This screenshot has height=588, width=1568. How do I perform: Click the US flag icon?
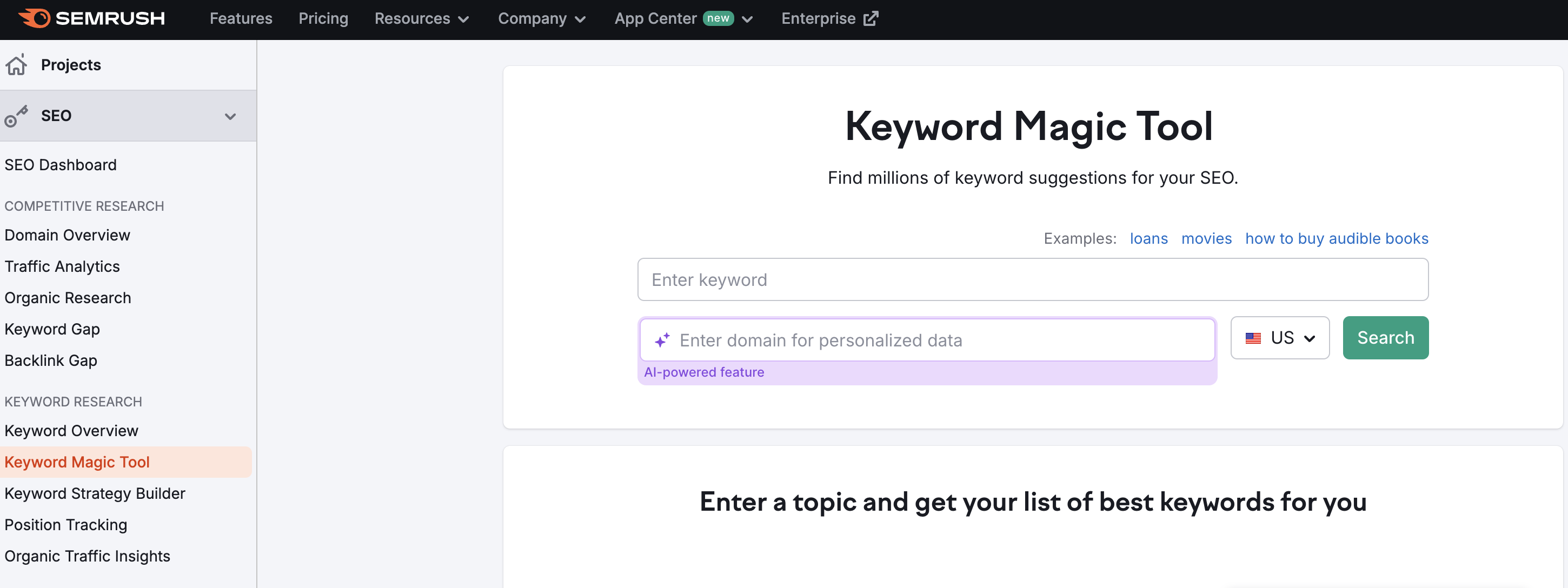point(1254,338)
